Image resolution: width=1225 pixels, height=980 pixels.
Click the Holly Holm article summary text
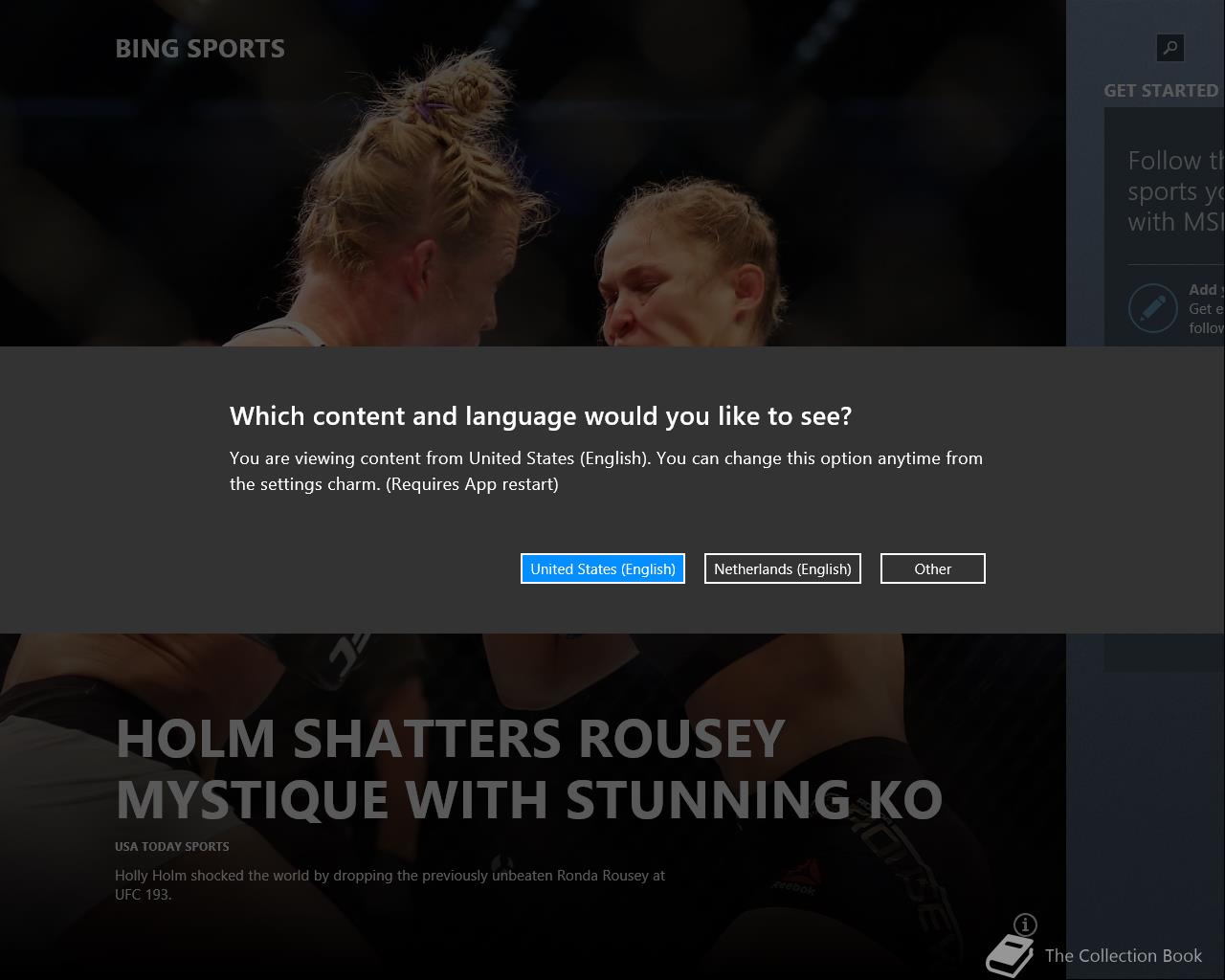tap(390, 884)
